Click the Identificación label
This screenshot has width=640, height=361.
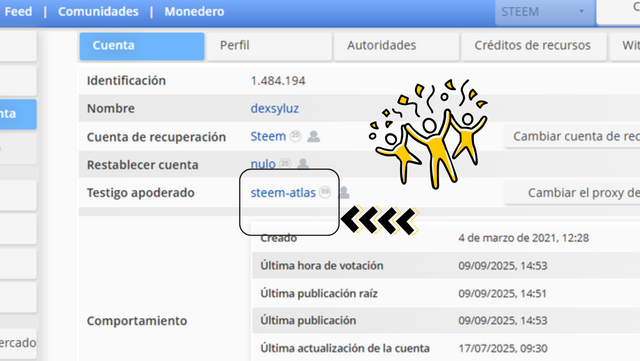(126, 81)
